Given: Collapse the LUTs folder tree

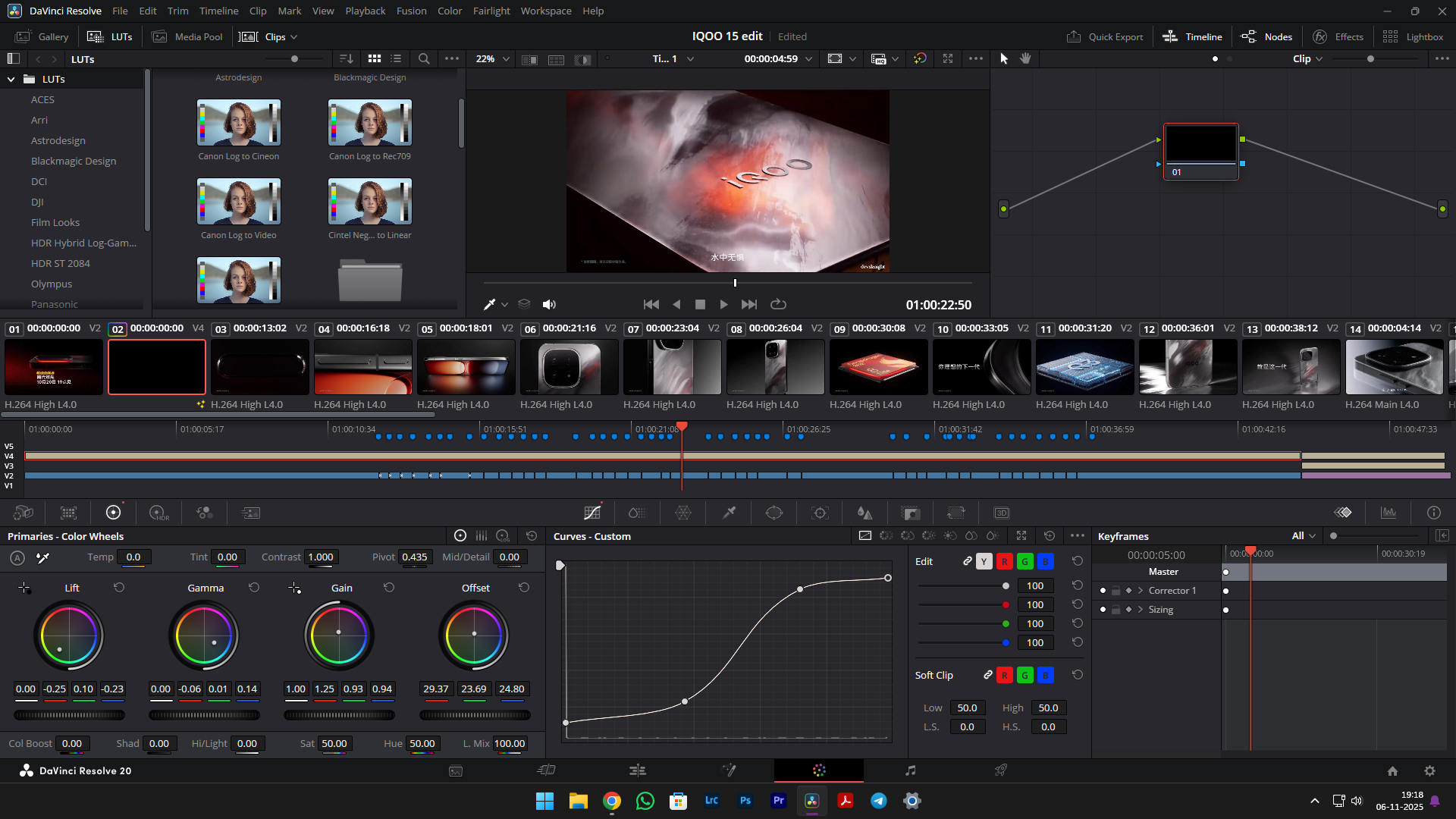Looking at the screenshot, I should point(11,80).
